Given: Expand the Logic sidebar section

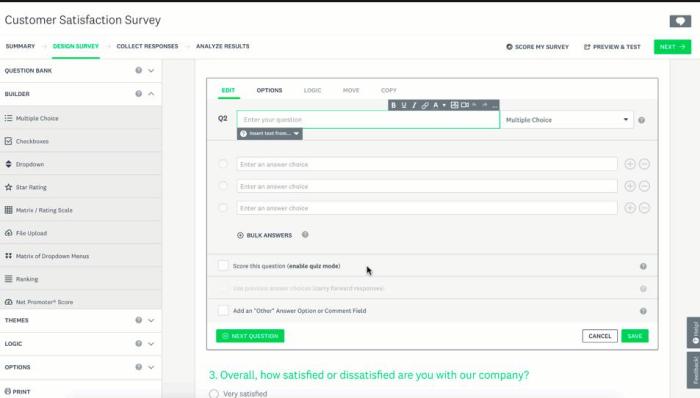Looking at the screenshot, I should pos(151,344).
